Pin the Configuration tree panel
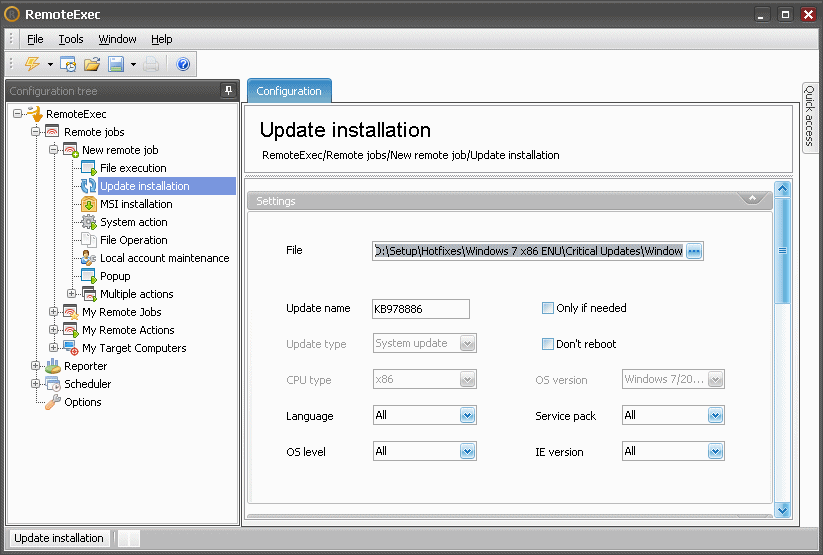 228,90
